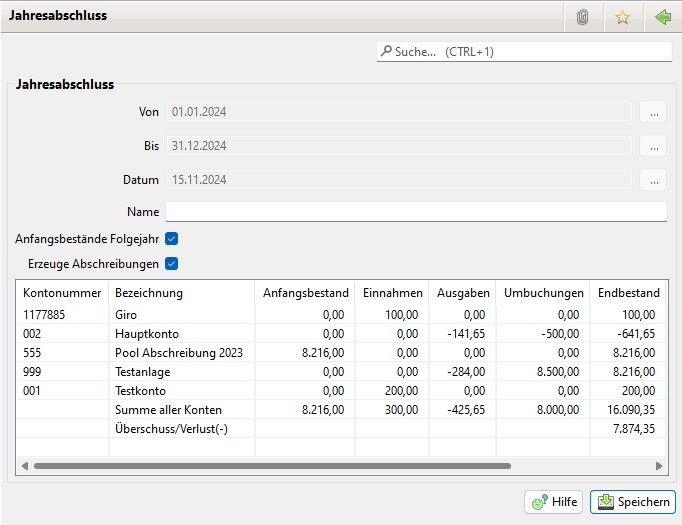This screenshot has height=525, width=682.
Task: Open date picker for Bis field
Action: pyautogui.click(x=653, y=146)
